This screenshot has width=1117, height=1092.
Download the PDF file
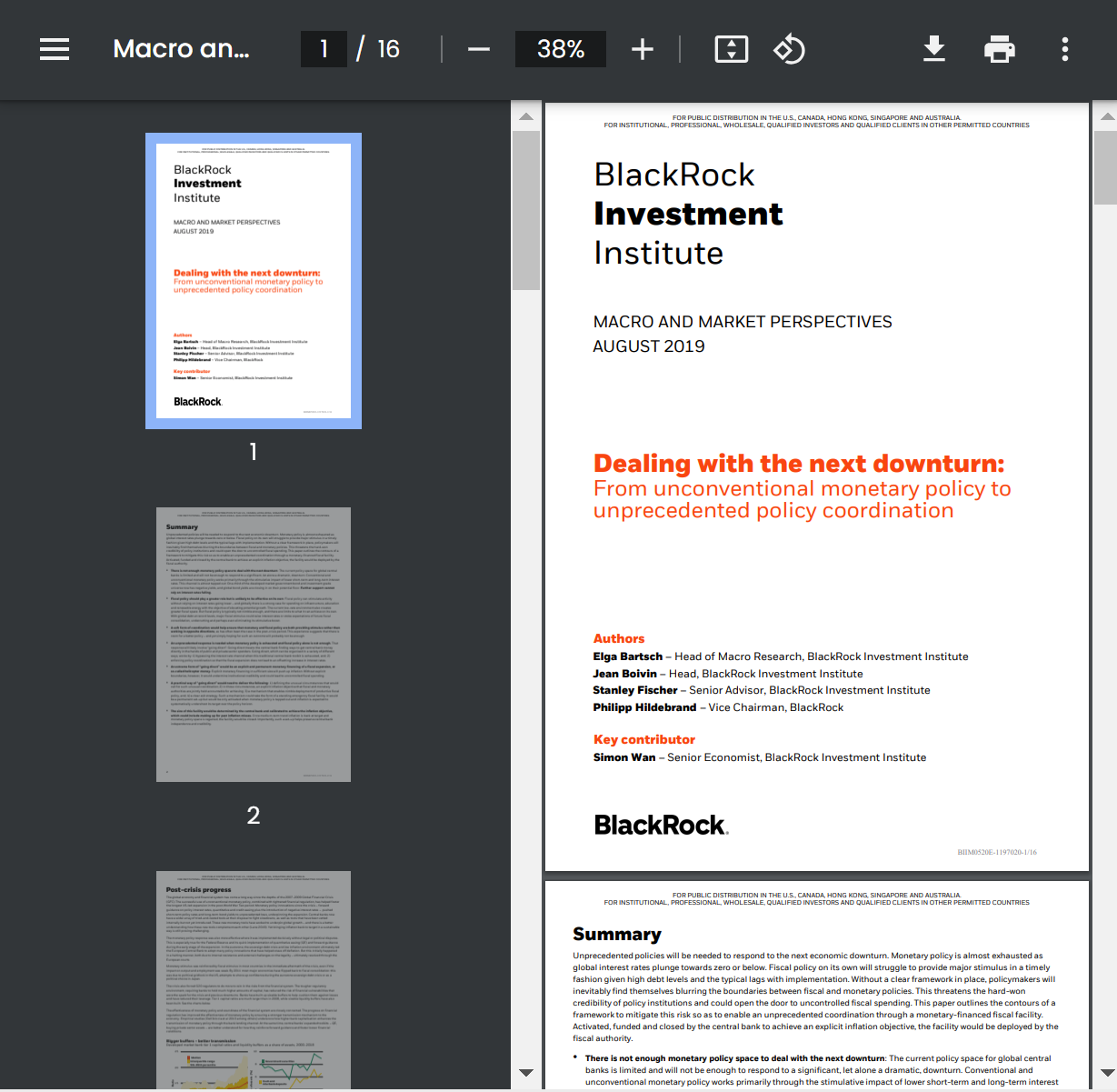(x=934, y=49)
